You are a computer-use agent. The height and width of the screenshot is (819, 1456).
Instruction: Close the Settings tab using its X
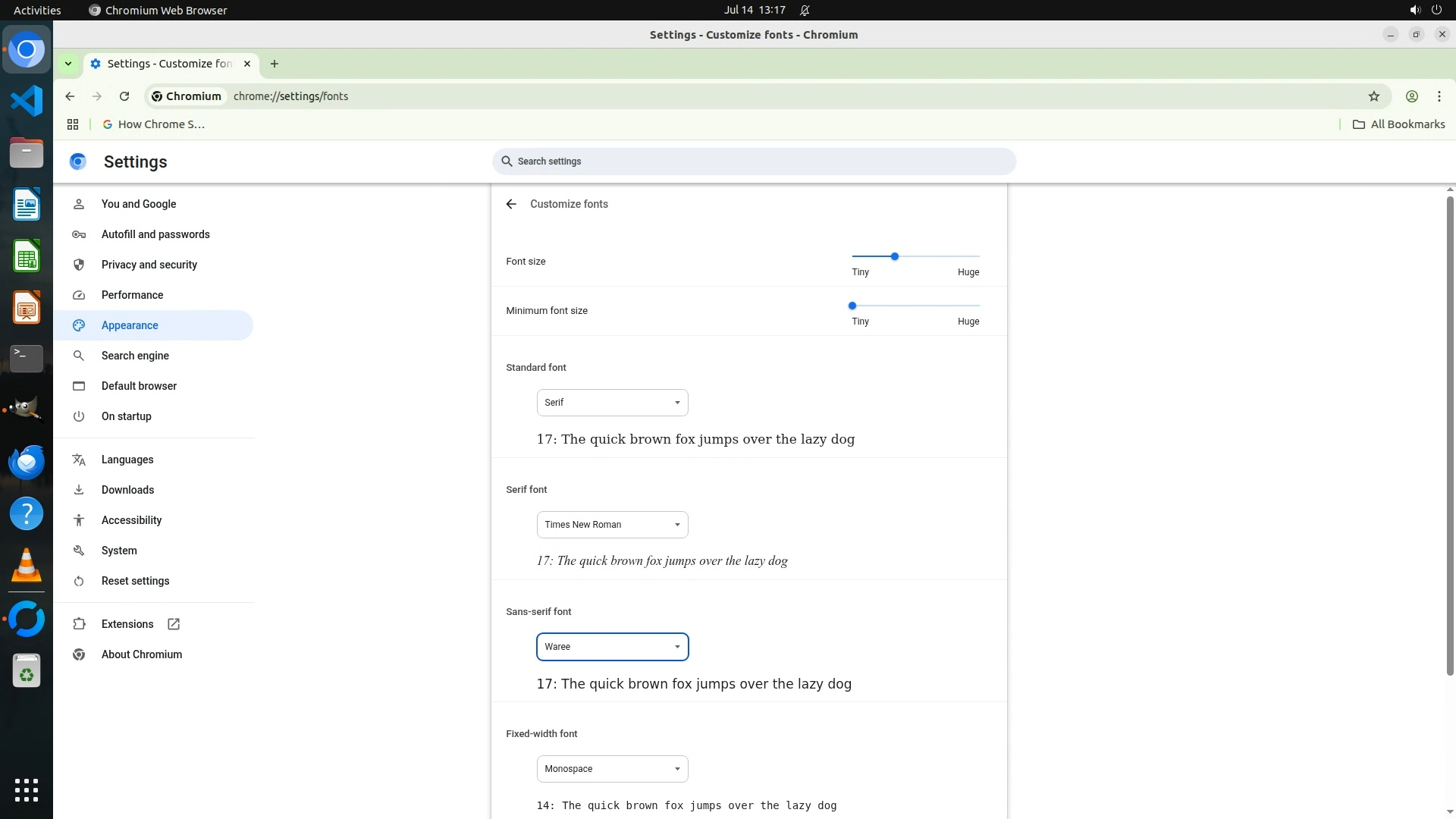247,64
